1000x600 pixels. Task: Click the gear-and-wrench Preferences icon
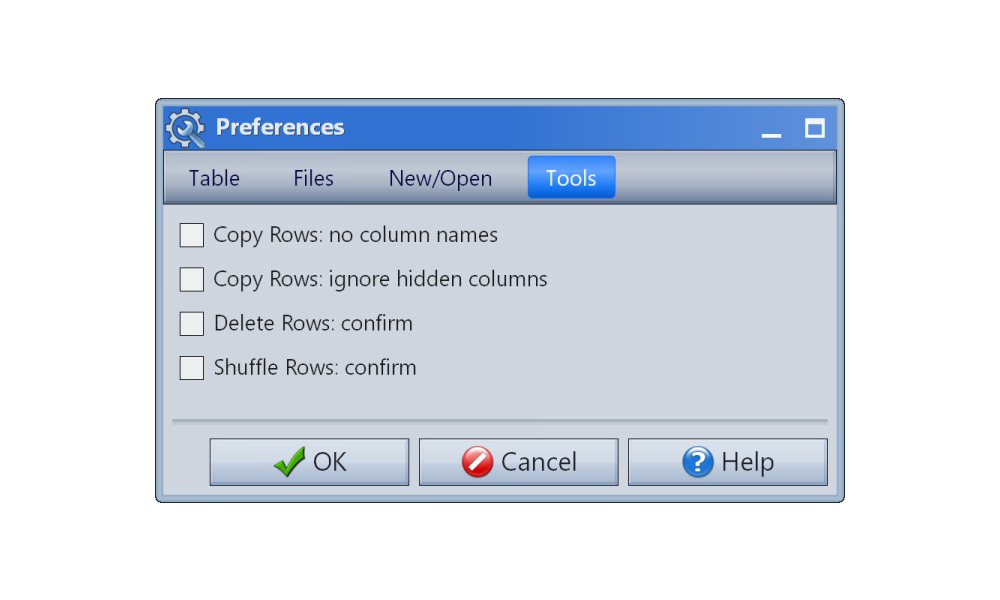[x=184, y=127]
